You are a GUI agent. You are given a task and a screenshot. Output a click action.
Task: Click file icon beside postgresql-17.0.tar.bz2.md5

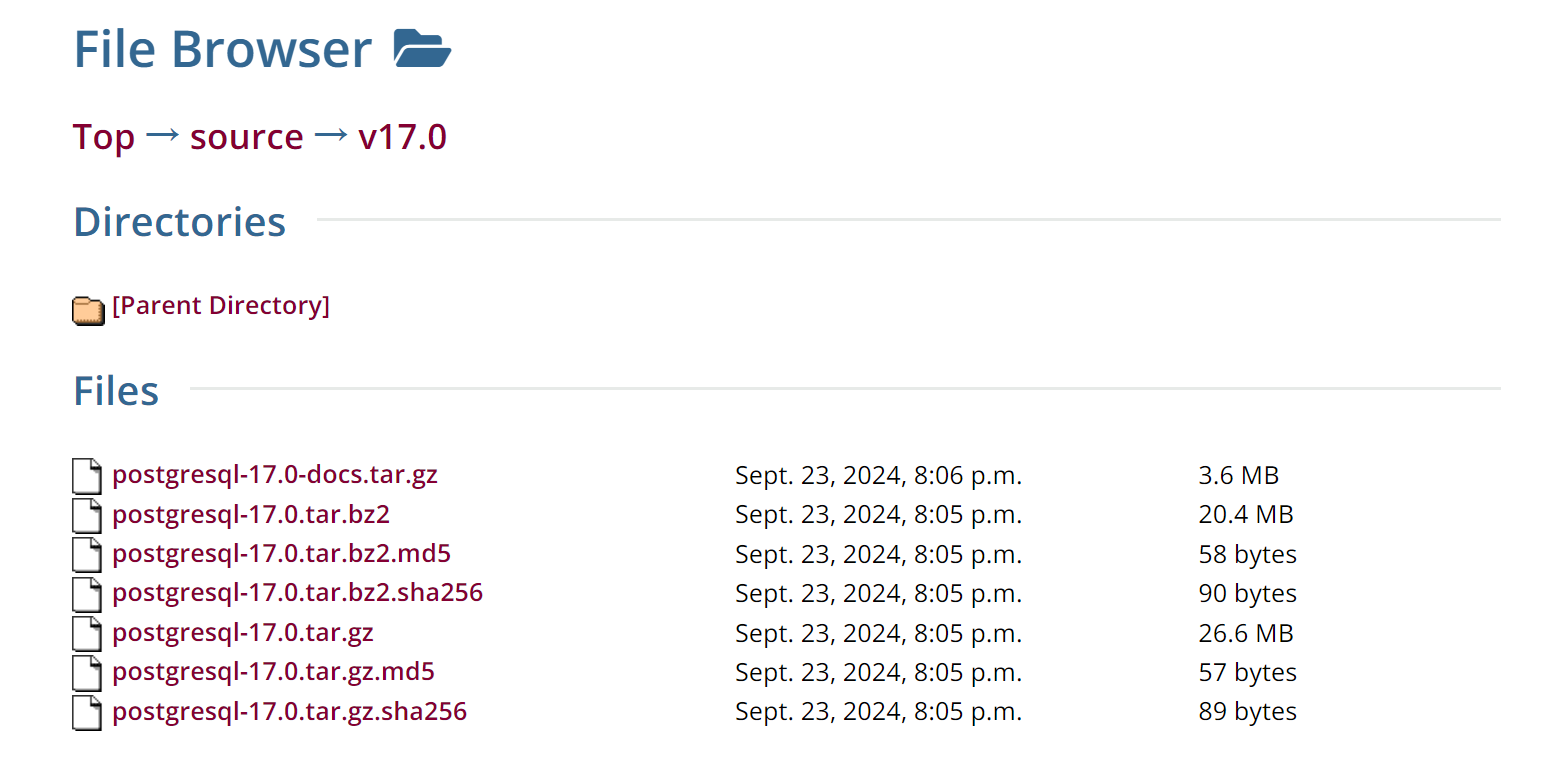coord(87,555)
